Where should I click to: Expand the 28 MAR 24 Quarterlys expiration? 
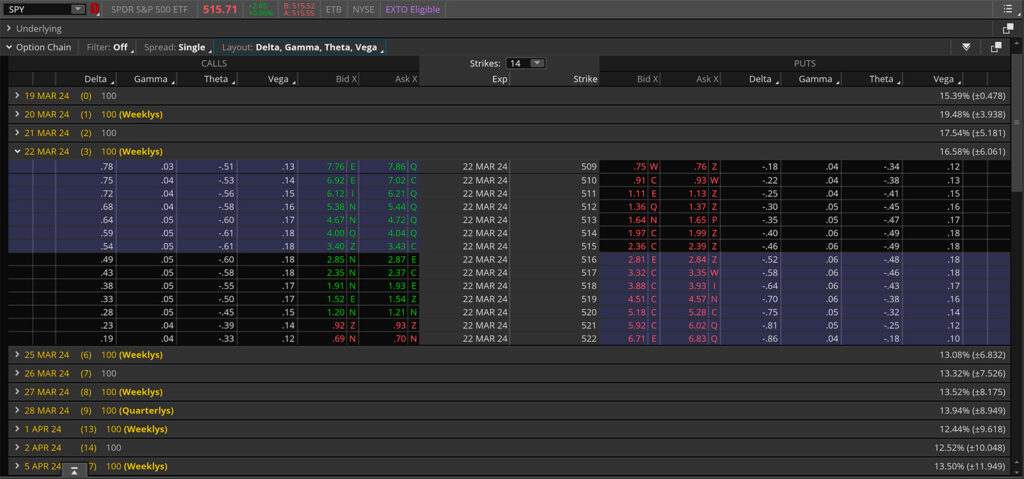point(17,411)
